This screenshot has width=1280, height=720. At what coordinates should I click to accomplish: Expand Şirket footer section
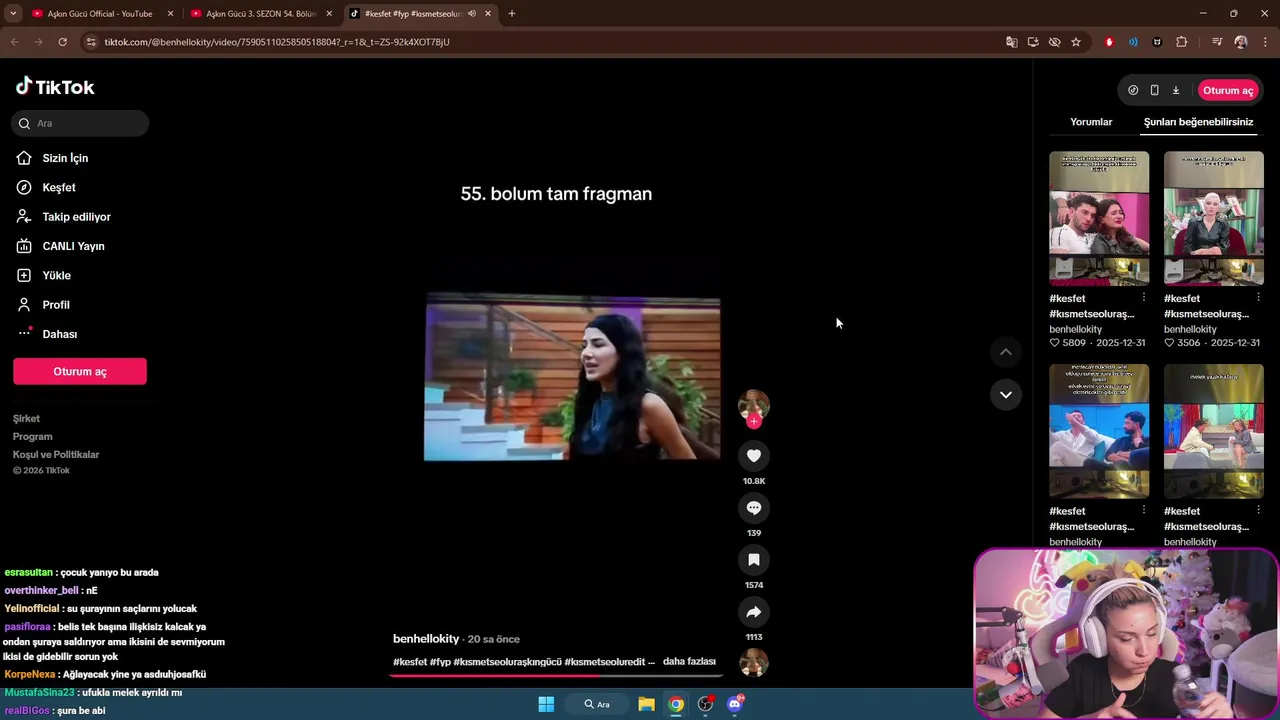tap(26, 419)
